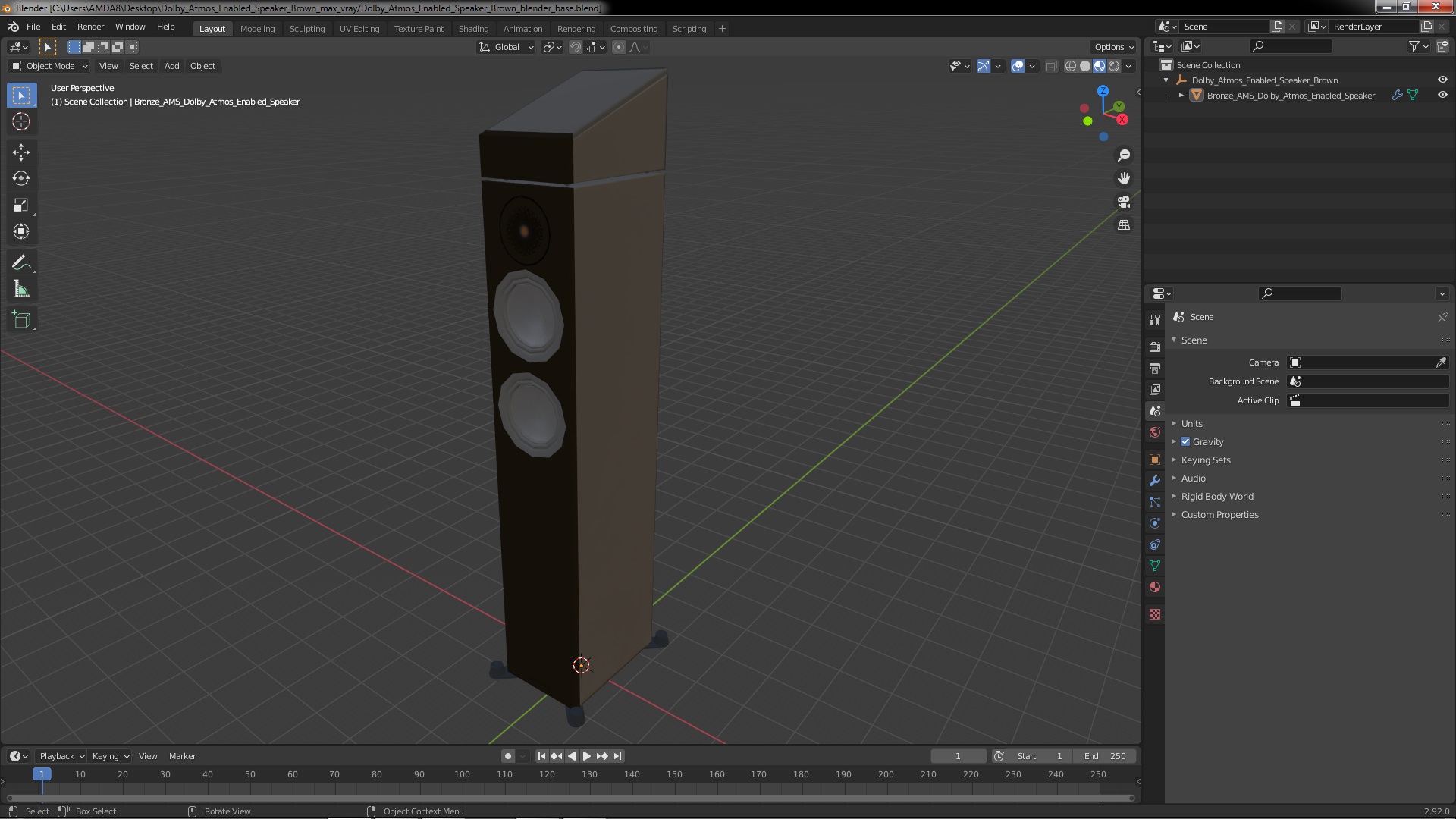Activate the Scale tool

[21, 206]
